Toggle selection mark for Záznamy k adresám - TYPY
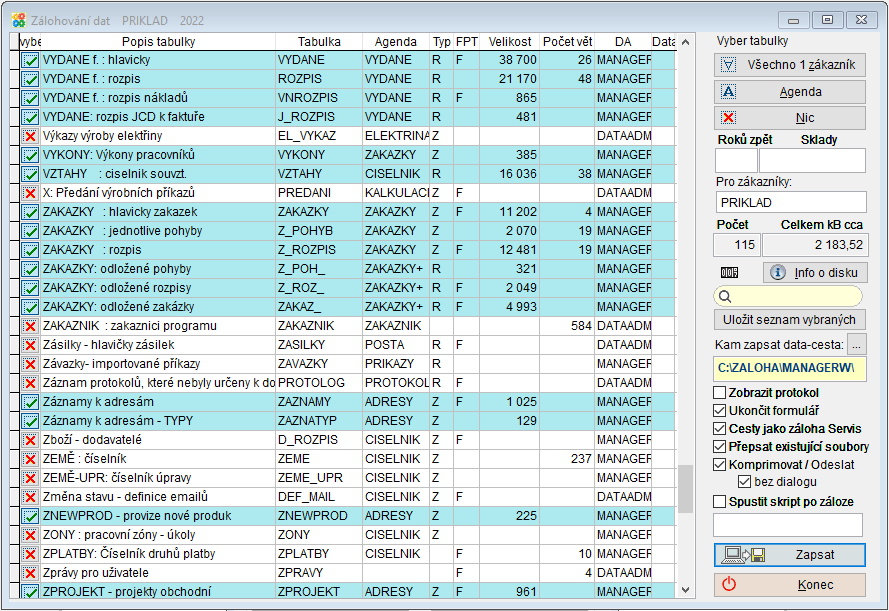 click(x=30, y=421)
